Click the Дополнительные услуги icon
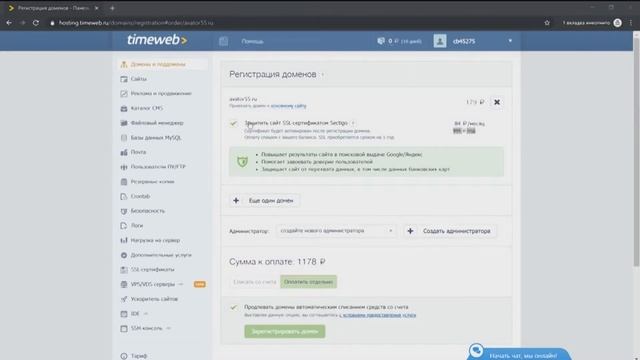 click(124, 255)
